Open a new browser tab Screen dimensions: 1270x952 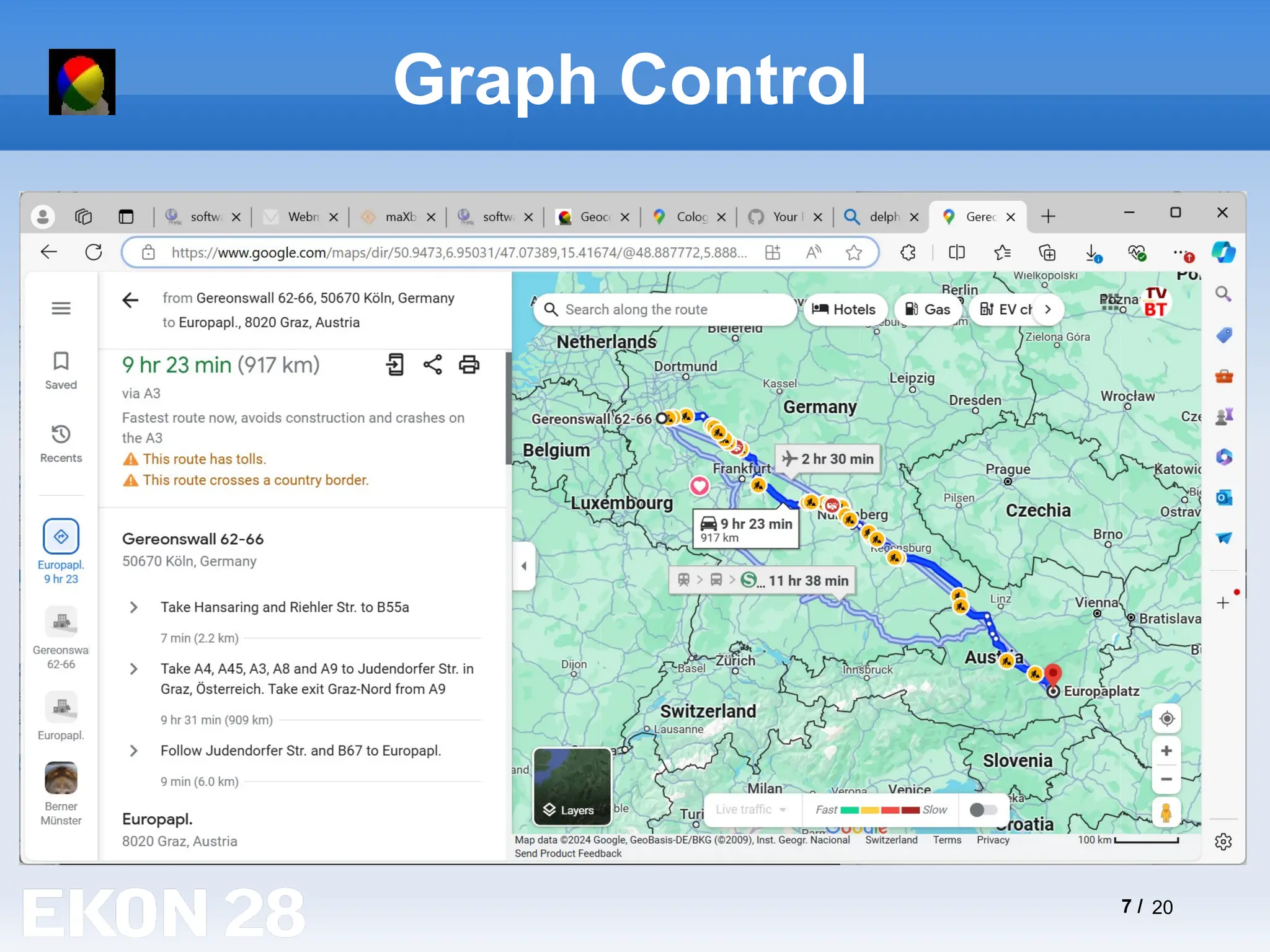click(1048, 216)
